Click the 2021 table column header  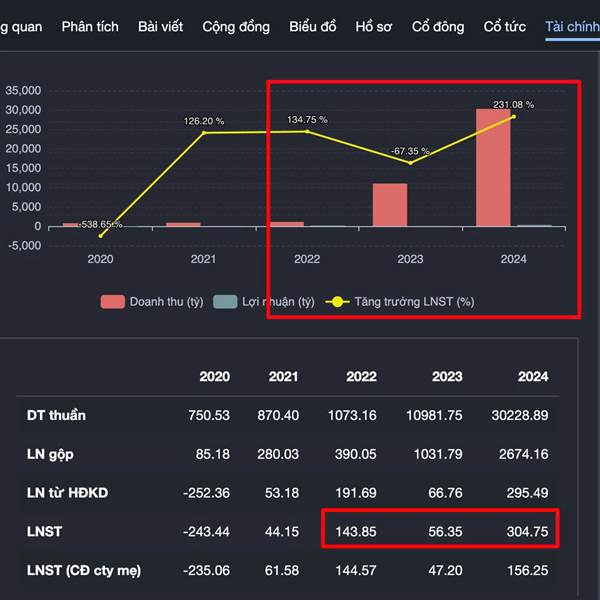point(283,377)
